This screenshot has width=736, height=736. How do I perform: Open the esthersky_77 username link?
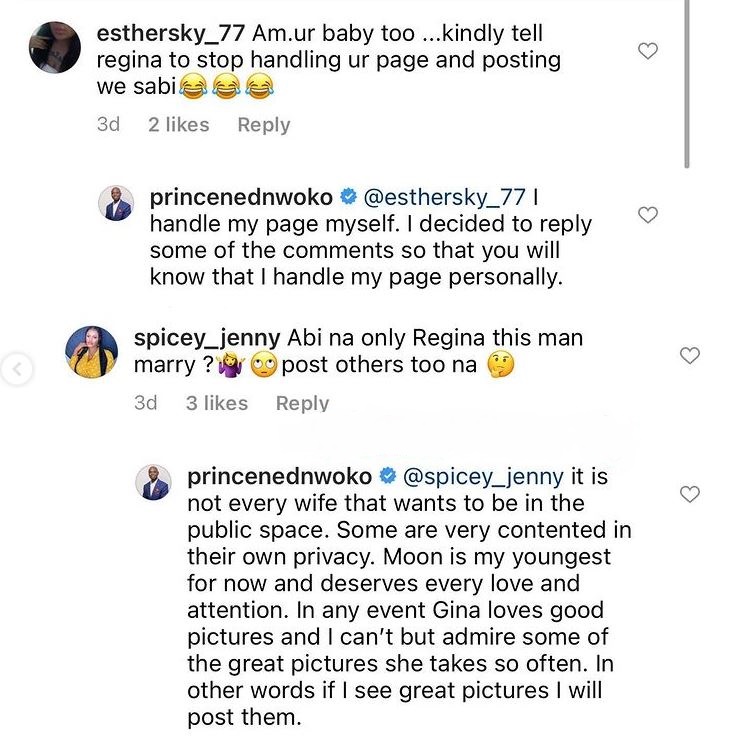click(163, 33)
